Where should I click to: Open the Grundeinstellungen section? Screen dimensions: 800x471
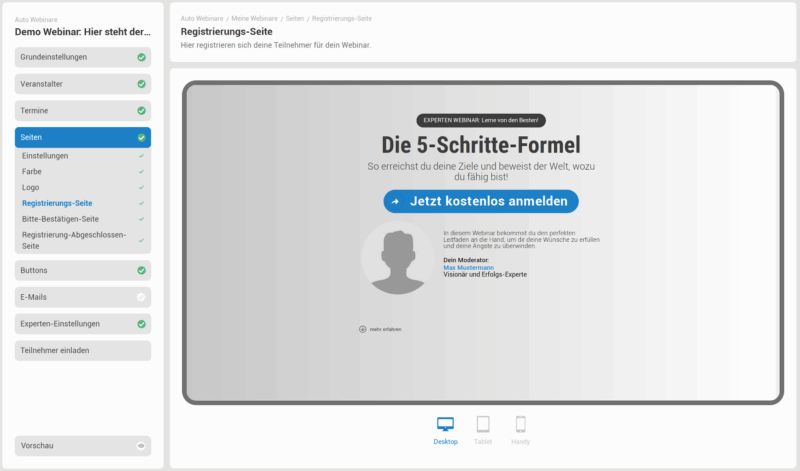[83, 57]
